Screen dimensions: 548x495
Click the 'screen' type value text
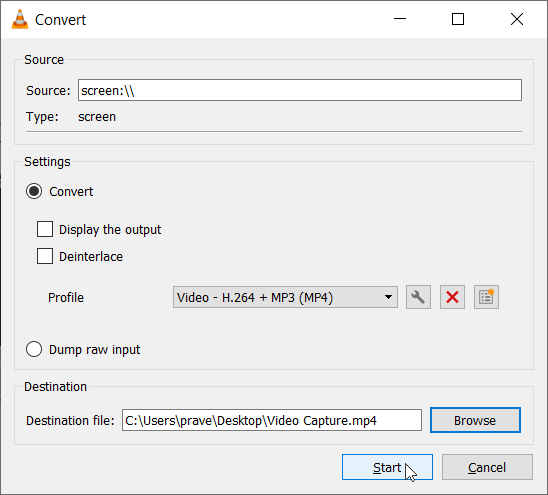[97, 117]
